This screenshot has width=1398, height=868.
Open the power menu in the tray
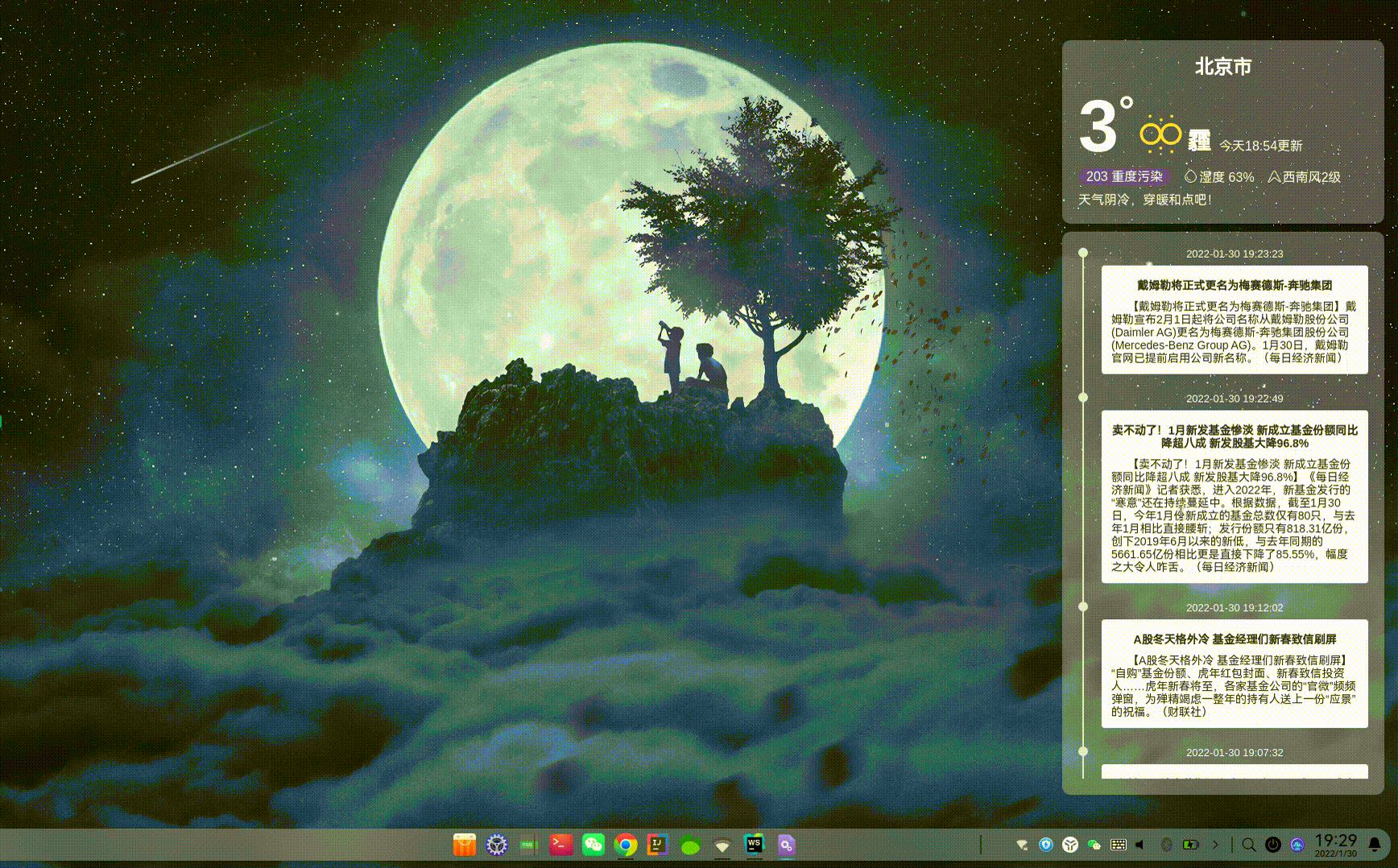(1272, 845)
